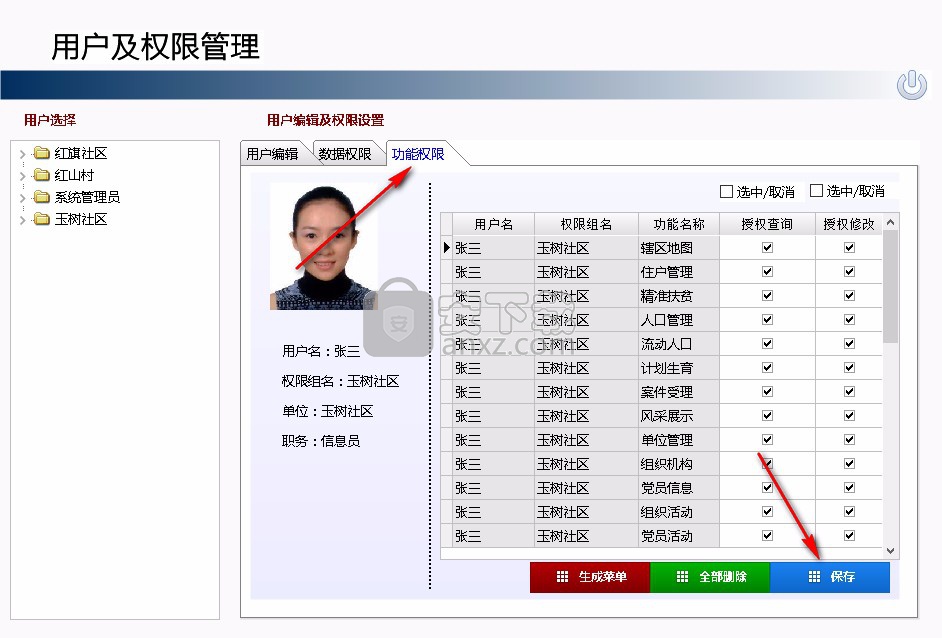Uncheck 授权修改 for 案件受理
This screenshot has width=942, height=638.
[849, 392]
